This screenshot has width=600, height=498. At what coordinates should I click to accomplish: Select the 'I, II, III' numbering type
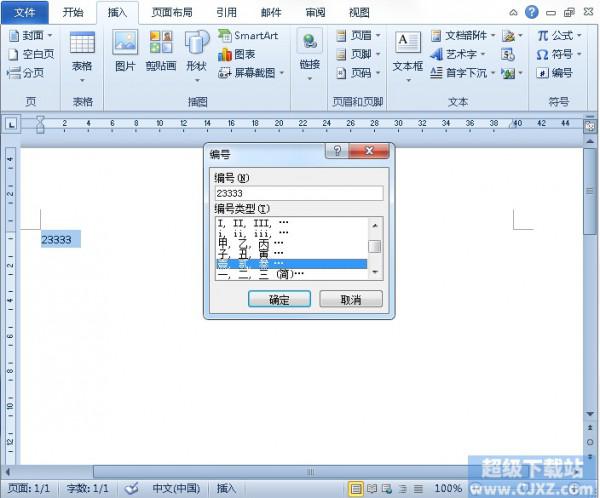[x=291, y=222]
